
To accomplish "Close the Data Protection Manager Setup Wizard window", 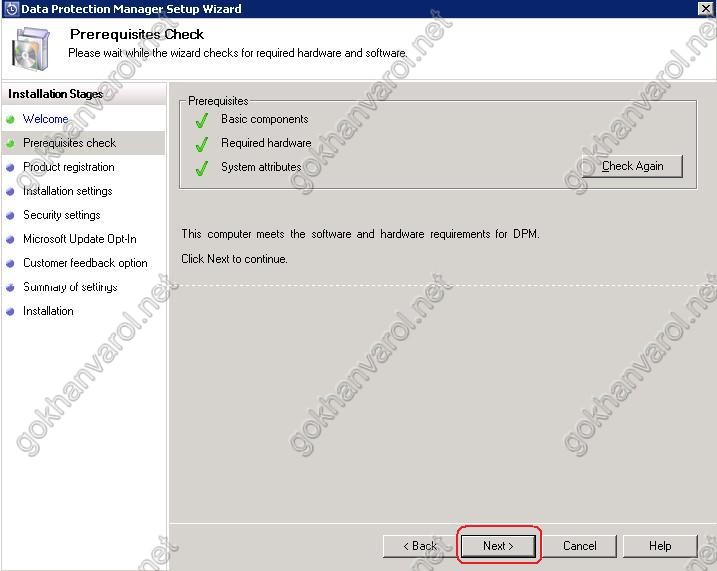I will pyautogui.click(x=705, y=9).
